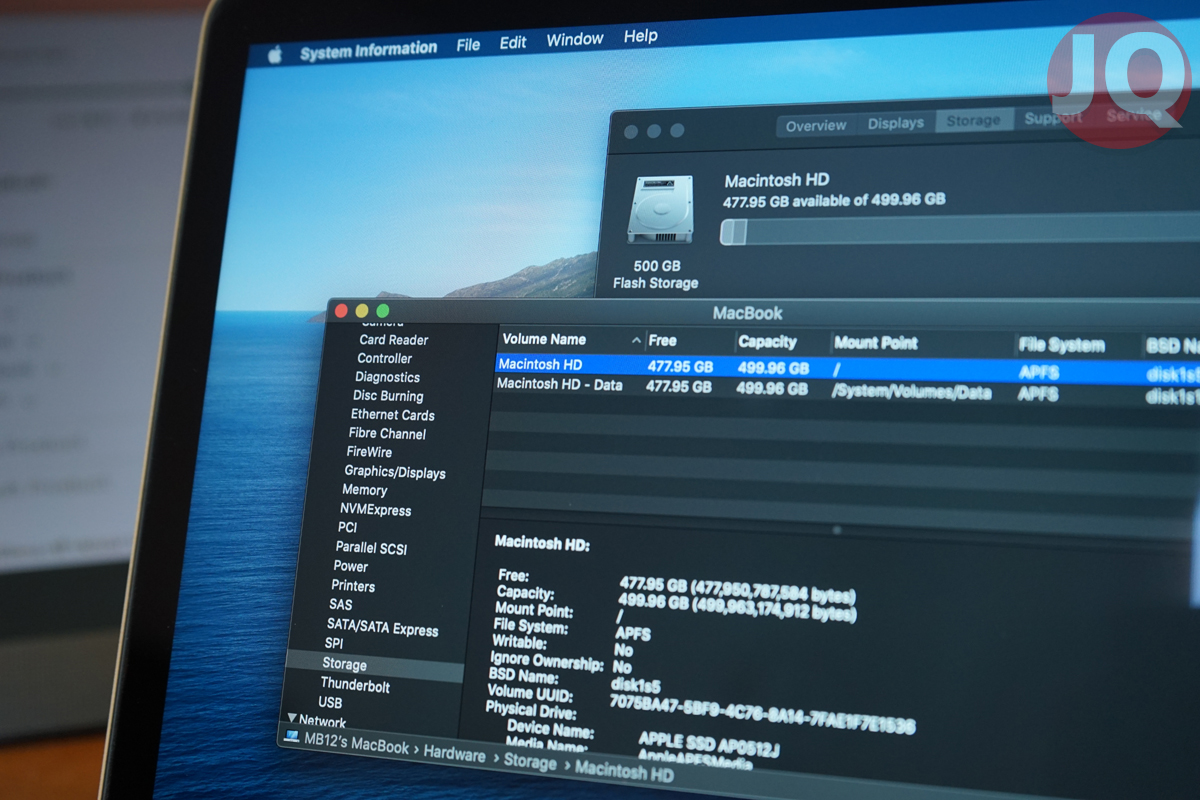Open the System Information menu

coord(368,50)
